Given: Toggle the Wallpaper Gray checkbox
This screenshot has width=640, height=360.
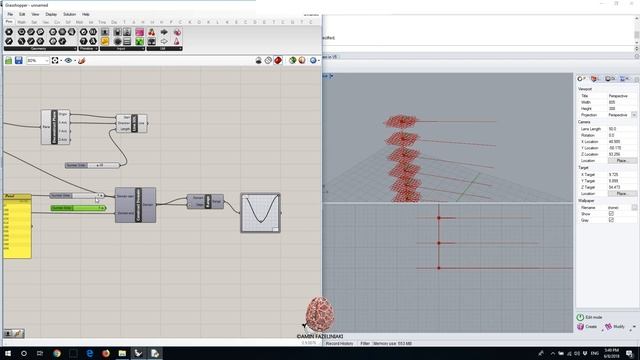Looking at the screenshot, I should pos(611,220).
